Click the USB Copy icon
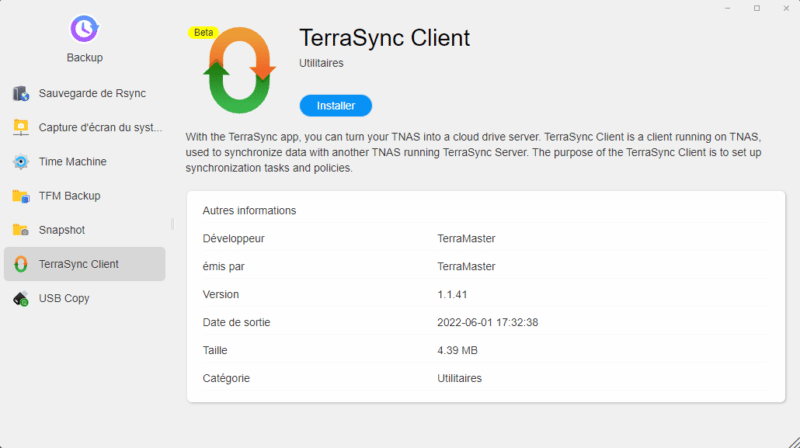 (x=21, y=298)
